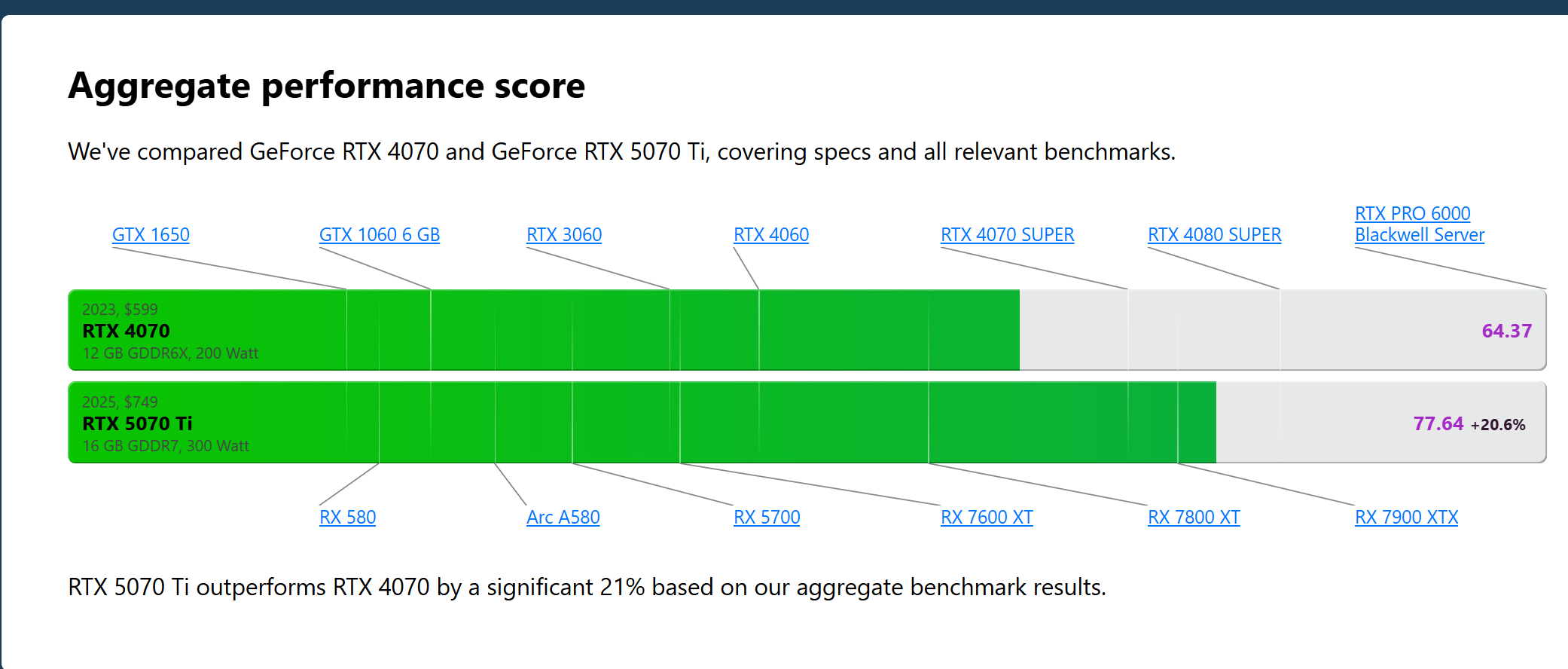Click the '2025, $749' price text

(120, 402)
